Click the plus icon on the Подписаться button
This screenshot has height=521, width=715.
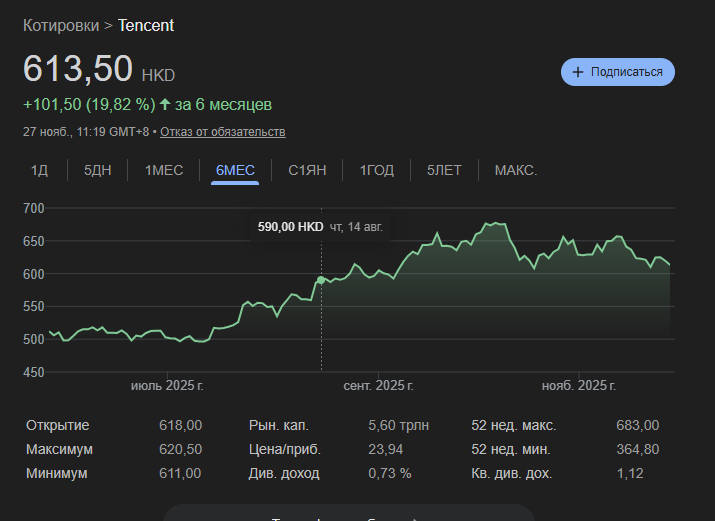[578, 72]
